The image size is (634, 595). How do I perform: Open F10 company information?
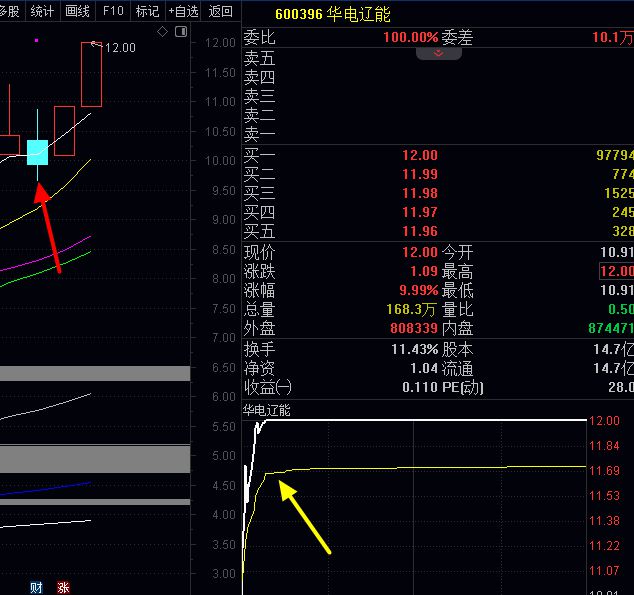(113, 11)
